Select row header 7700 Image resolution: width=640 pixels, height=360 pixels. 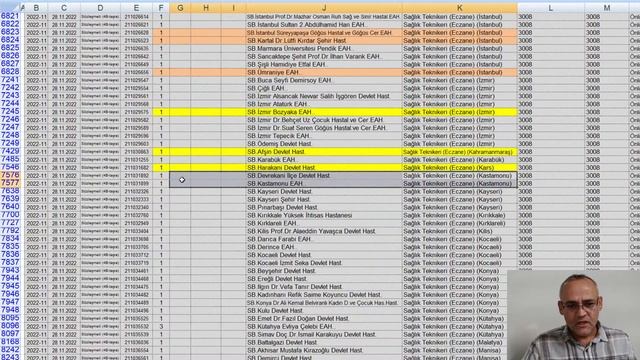[x=10, y=215]
